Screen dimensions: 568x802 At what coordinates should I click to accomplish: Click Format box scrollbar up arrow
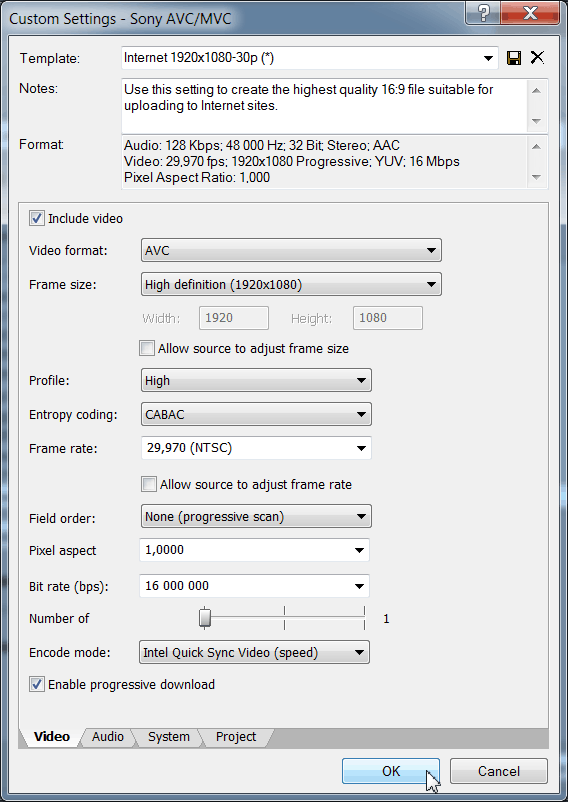click(536, 146)
